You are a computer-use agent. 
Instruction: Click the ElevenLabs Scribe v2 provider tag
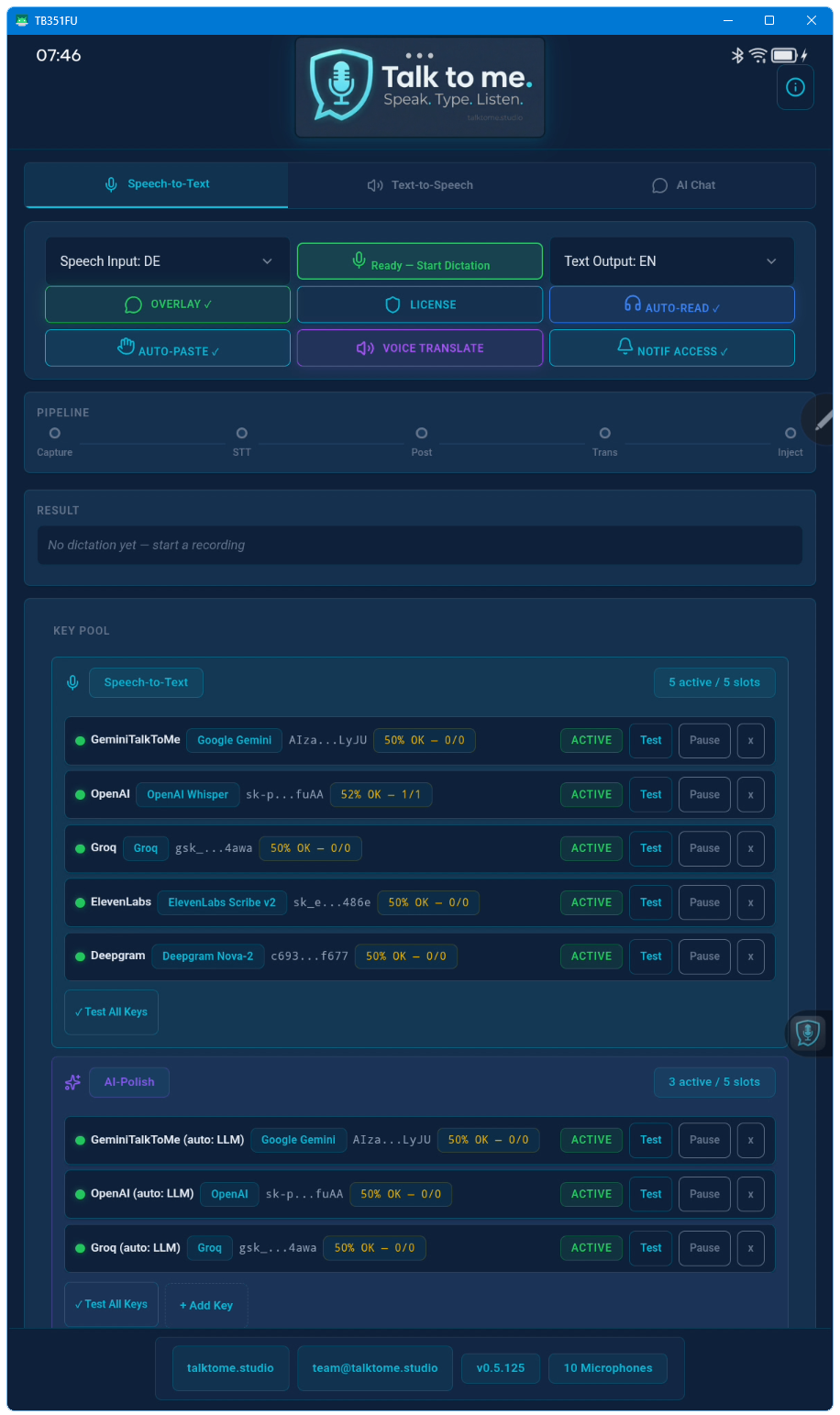coord(222,902)
